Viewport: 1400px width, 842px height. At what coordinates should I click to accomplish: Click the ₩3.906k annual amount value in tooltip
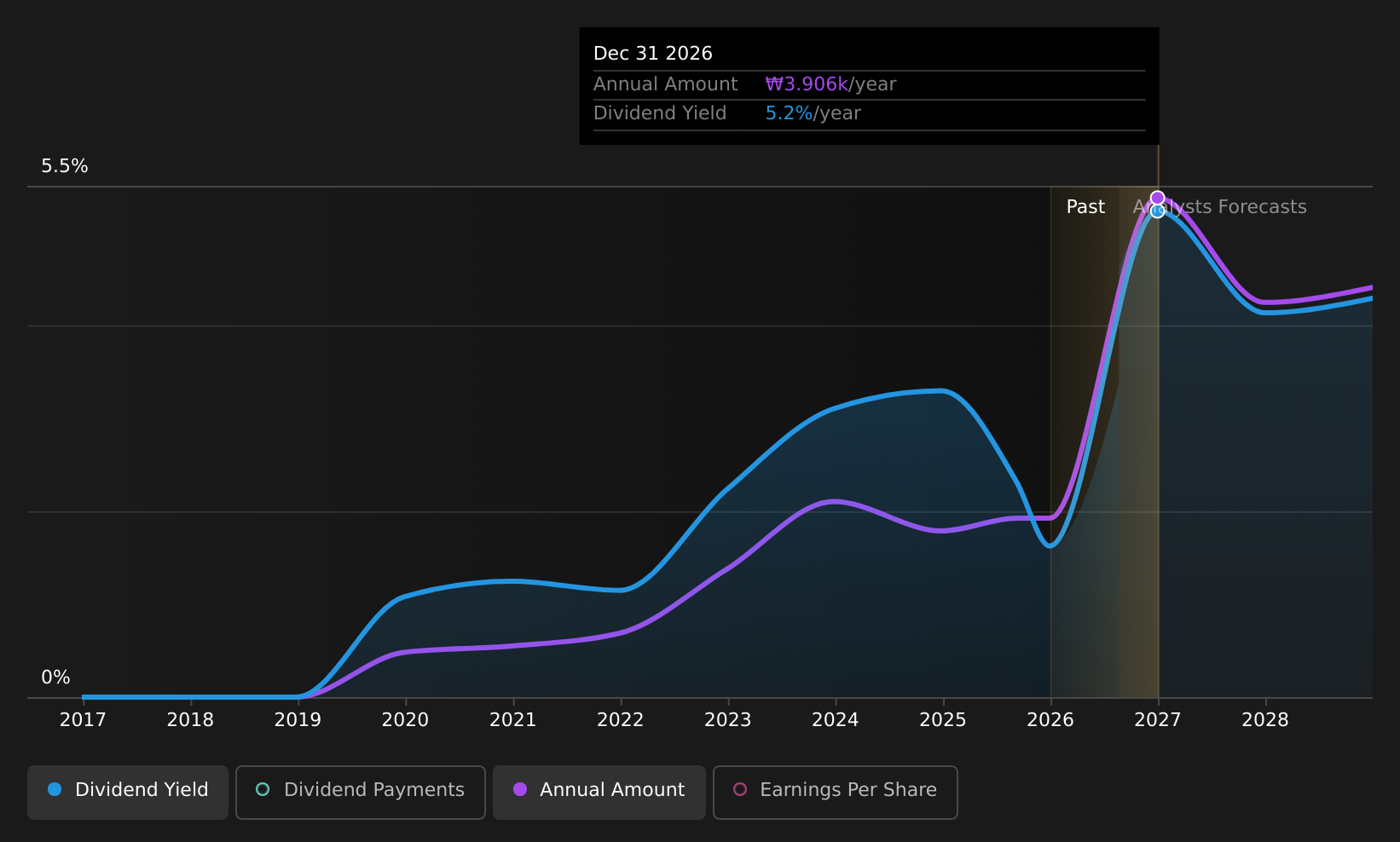tap(807, 84)
